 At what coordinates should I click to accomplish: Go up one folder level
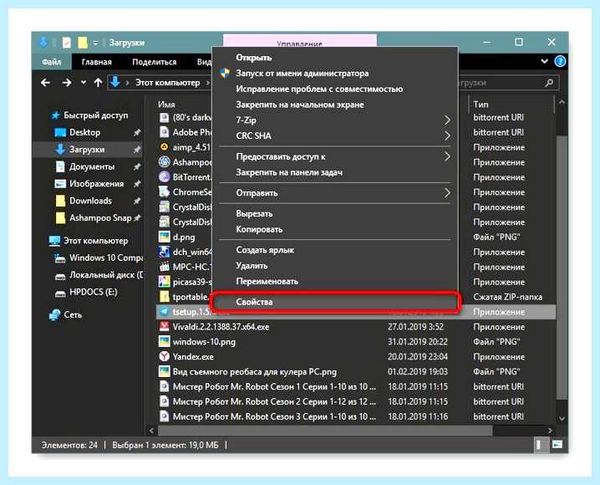[x=98, y=82]
